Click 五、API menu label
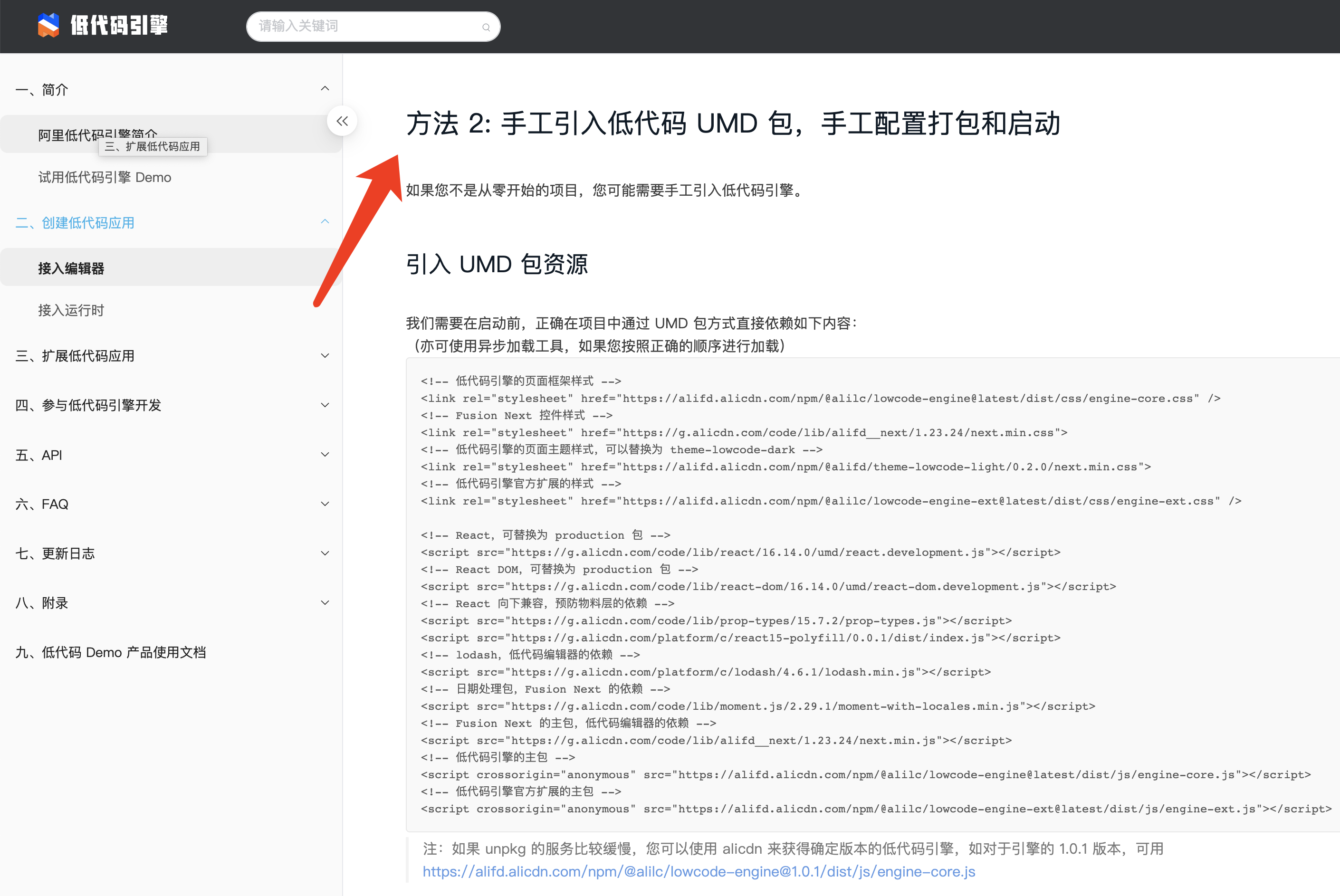This screenshot has width=1340, height=896. point(39,455)
